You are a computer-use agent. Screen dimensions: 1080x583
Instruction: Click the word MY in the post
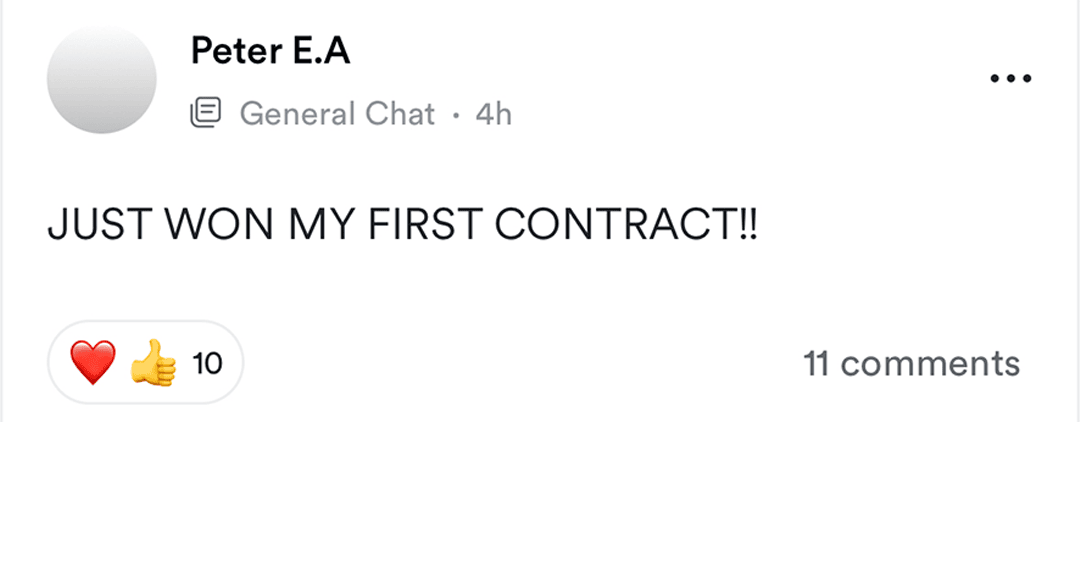click(x=322, y=226)
